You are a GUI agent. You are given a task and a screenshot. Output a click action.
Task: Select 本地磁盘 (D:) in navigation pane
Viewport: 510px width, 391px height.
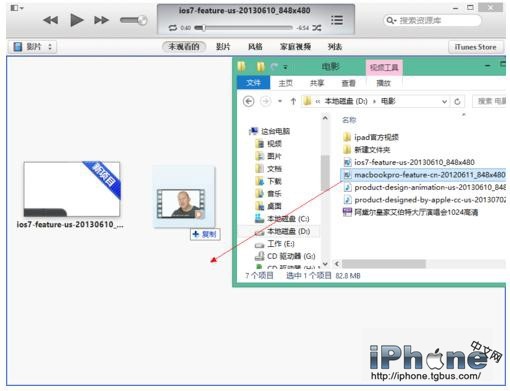pos(282,231)
